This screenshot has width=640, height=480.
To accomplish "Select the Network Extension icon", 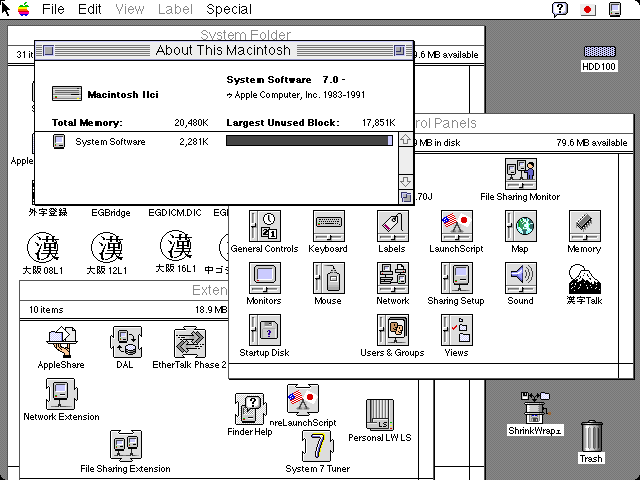I will click(x=60, y=393).
